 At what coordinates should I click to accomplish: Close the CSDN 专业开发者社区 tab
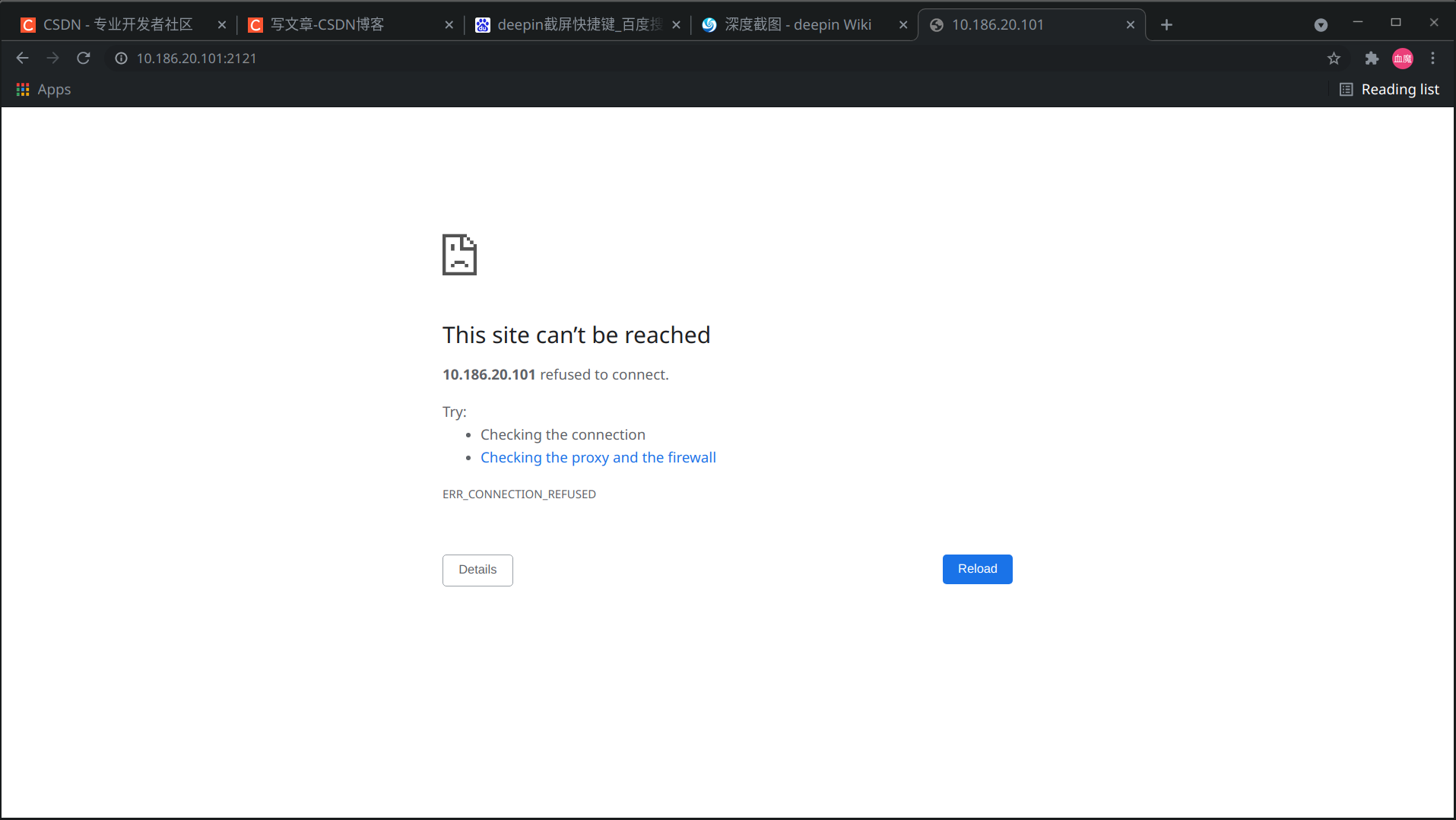(x=221, y=25)
